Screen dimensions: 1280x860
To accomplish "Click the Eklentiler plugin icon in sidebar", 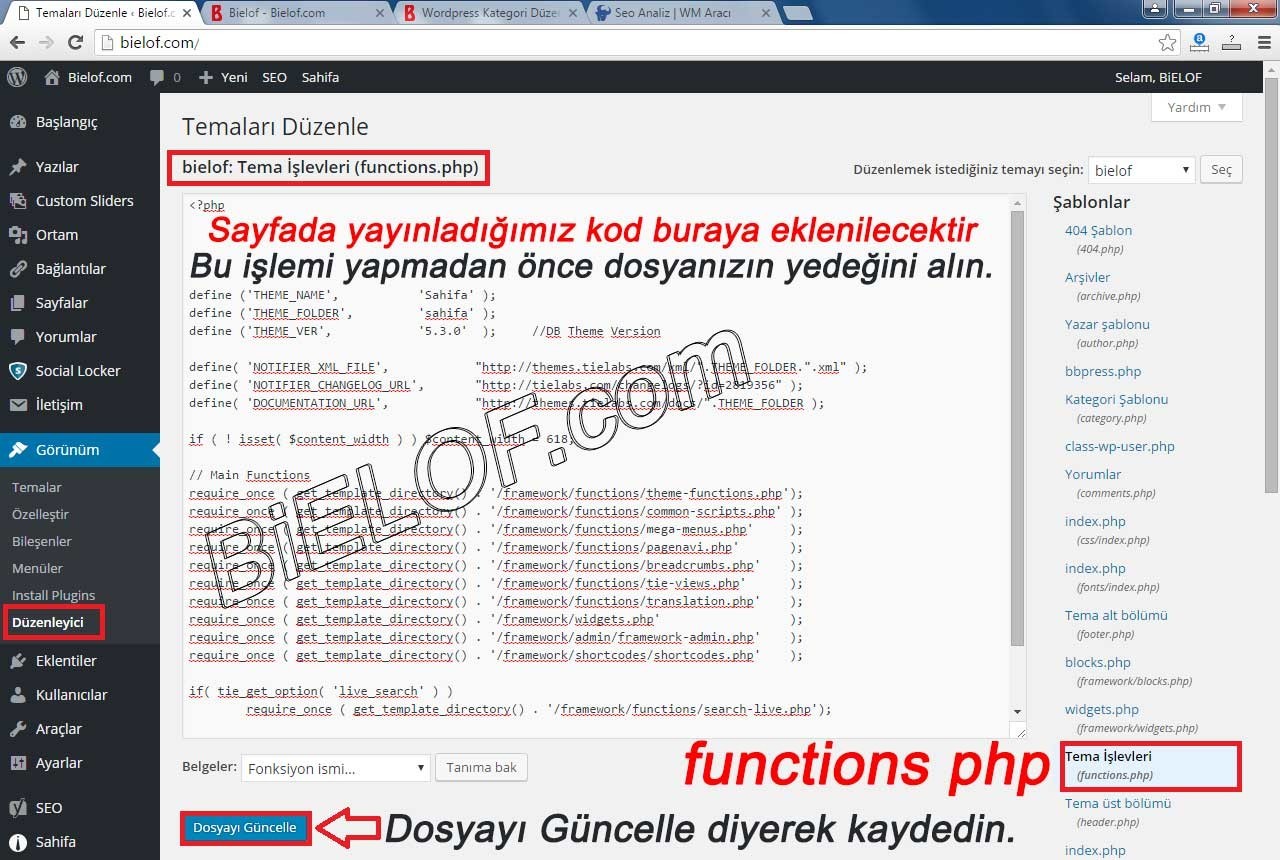I will pos(18,661).
